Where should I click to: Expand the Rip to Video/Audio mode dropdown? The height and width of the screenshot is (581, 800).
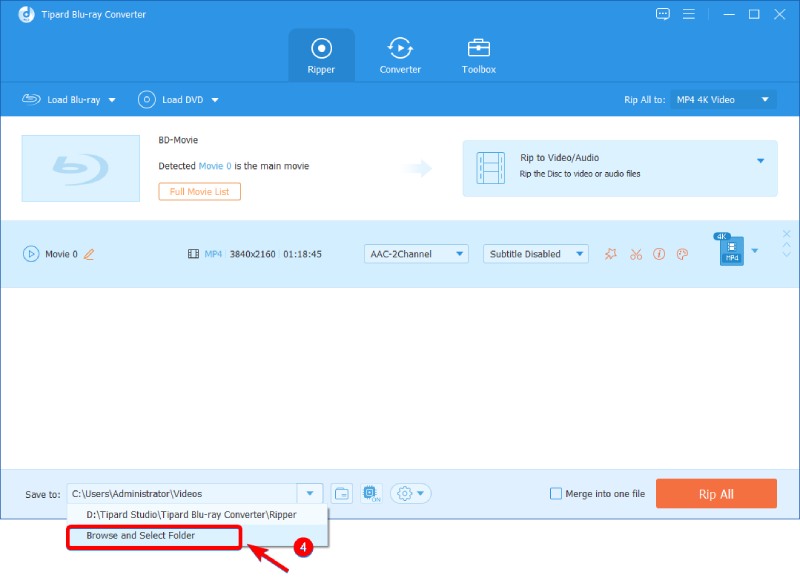pos(760,161)
